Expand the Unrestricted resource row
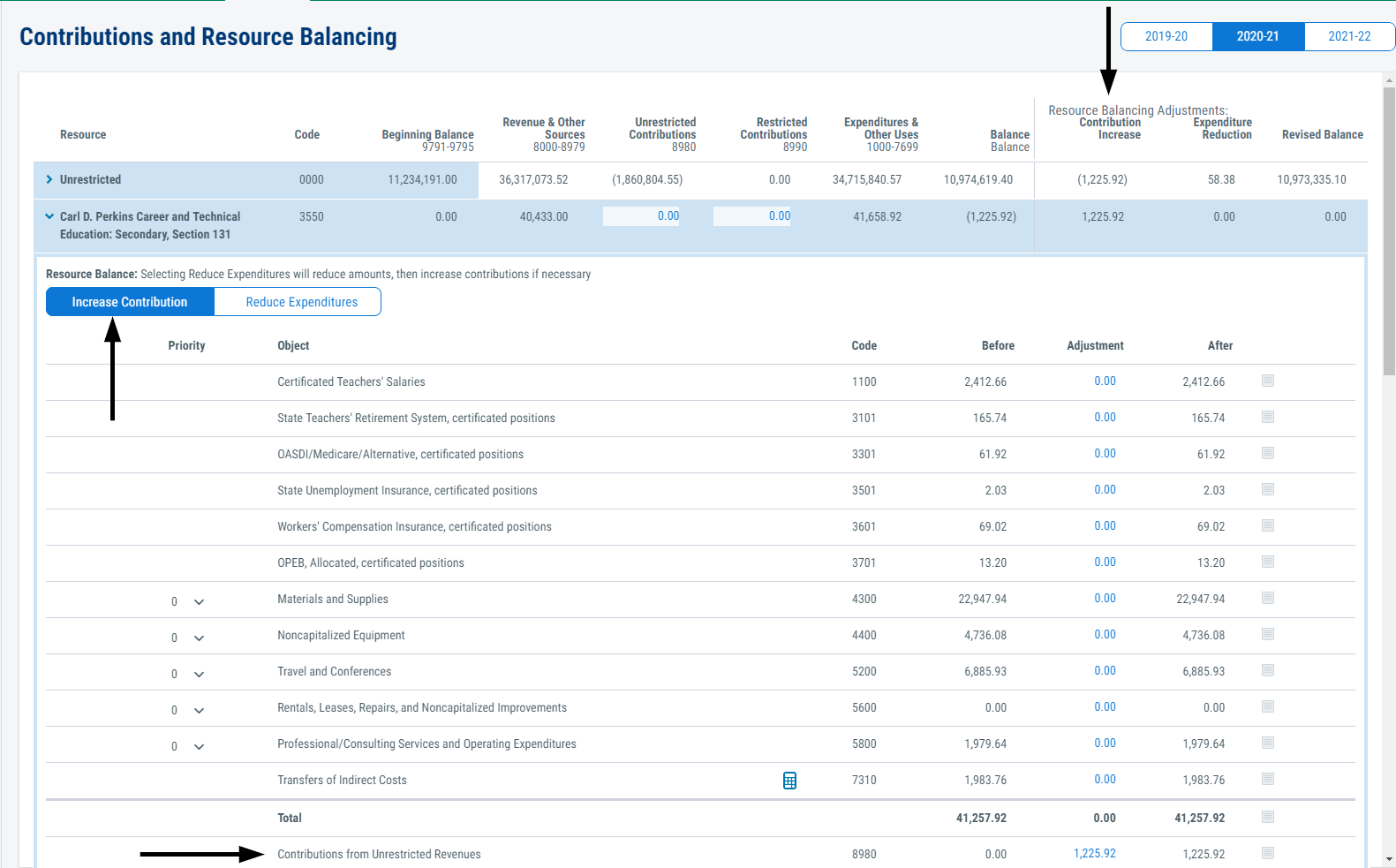Screen dimensions: 1396x868 49,179
